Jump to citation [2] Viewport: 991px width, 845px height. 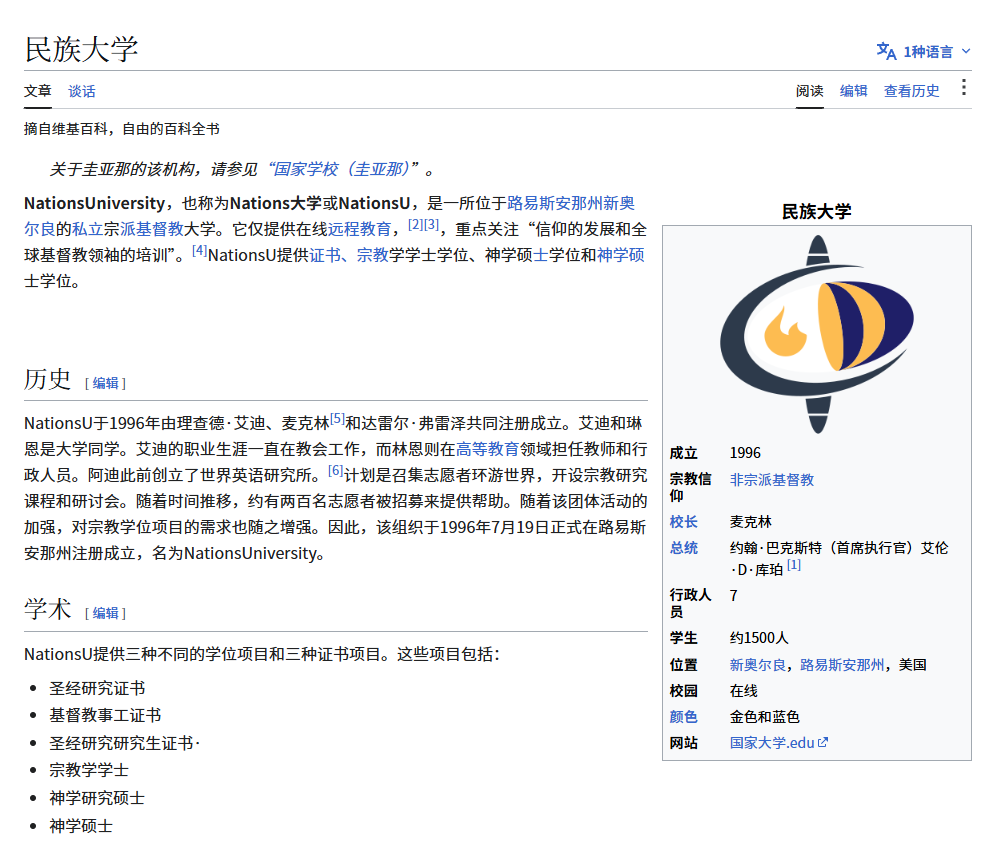[415, 224]
